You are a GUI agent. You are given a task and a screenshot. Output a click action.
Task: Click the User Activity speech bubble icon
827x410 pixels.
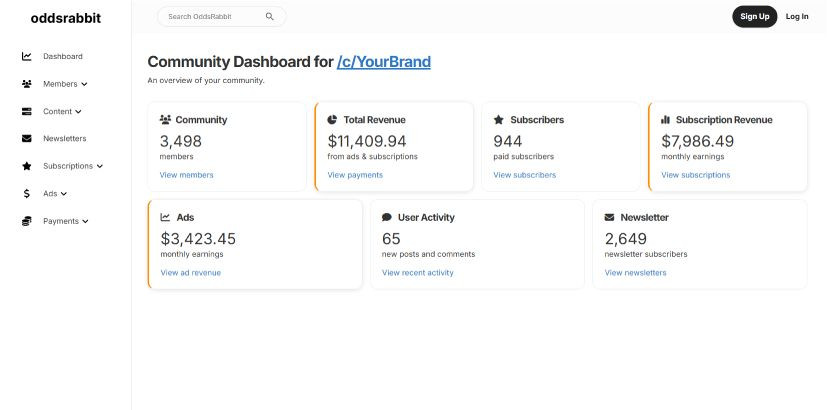[387, 217]
